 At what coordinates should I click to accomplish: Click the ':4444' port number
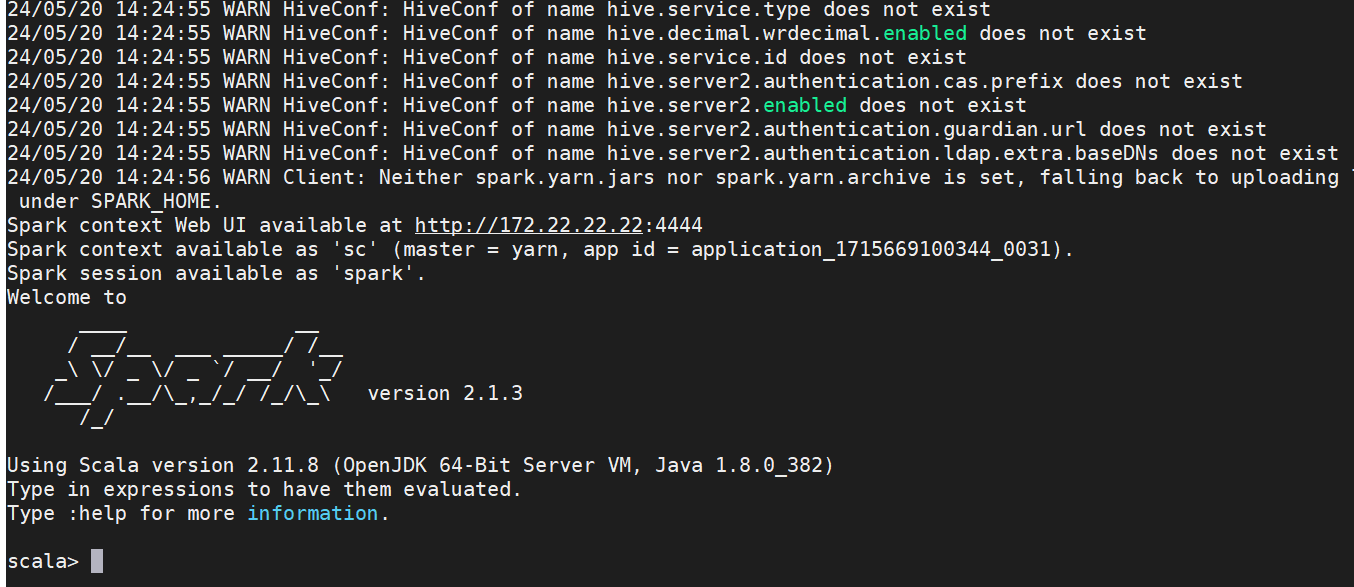(x=672, y=225)
